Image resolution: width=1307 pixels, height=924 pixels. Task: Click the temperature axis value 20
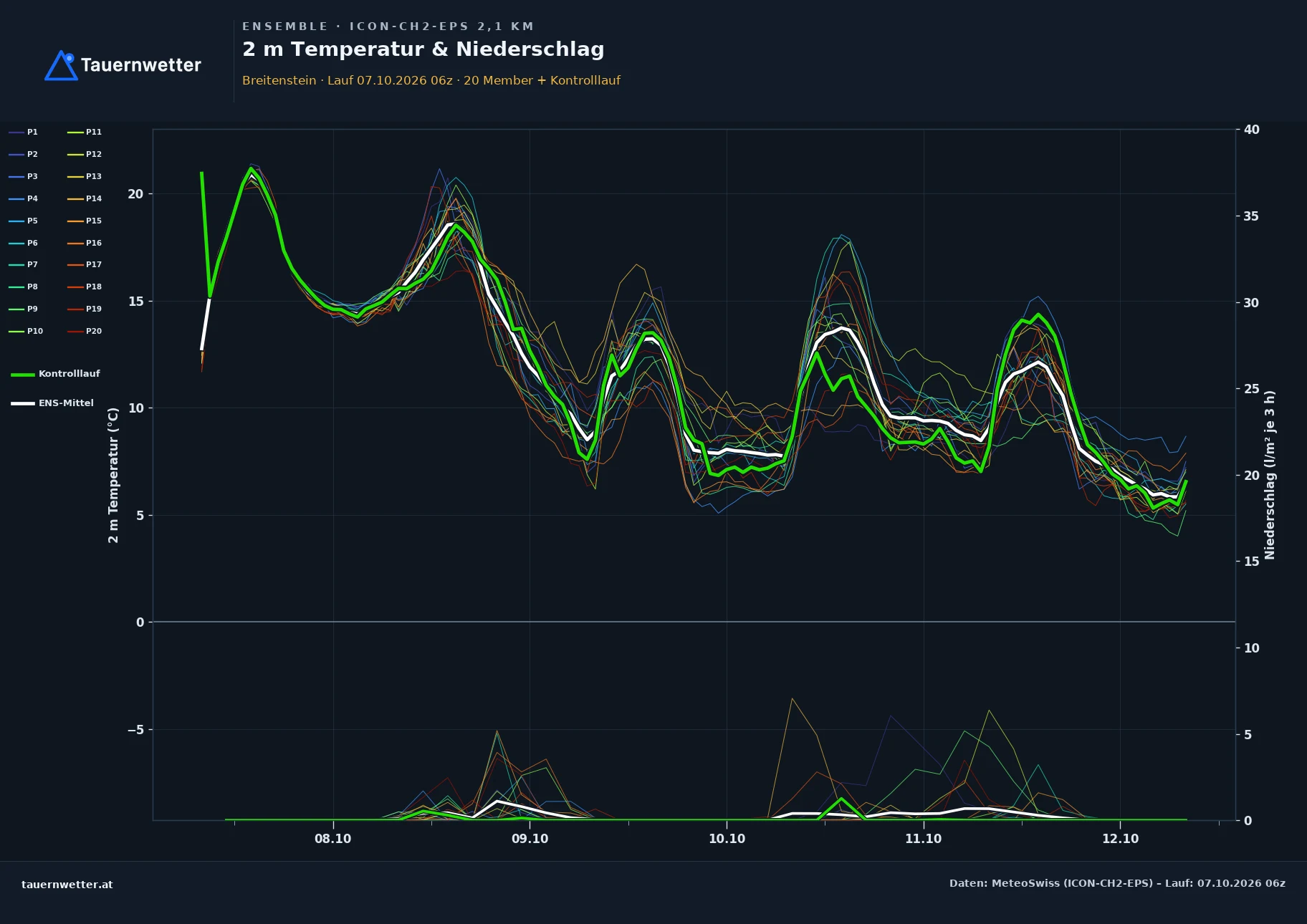pyautogui.click(x=135, y=194)
